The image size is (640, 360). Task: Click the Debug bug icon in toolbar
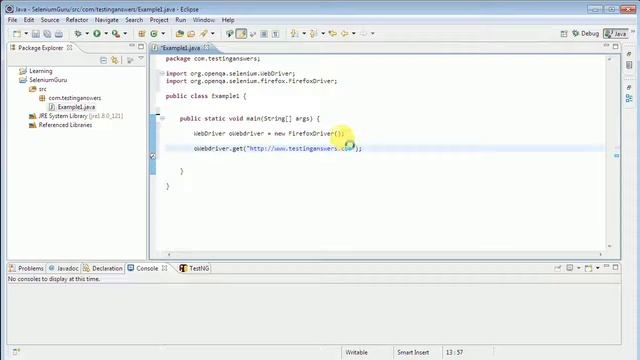[x=78, y=34]
